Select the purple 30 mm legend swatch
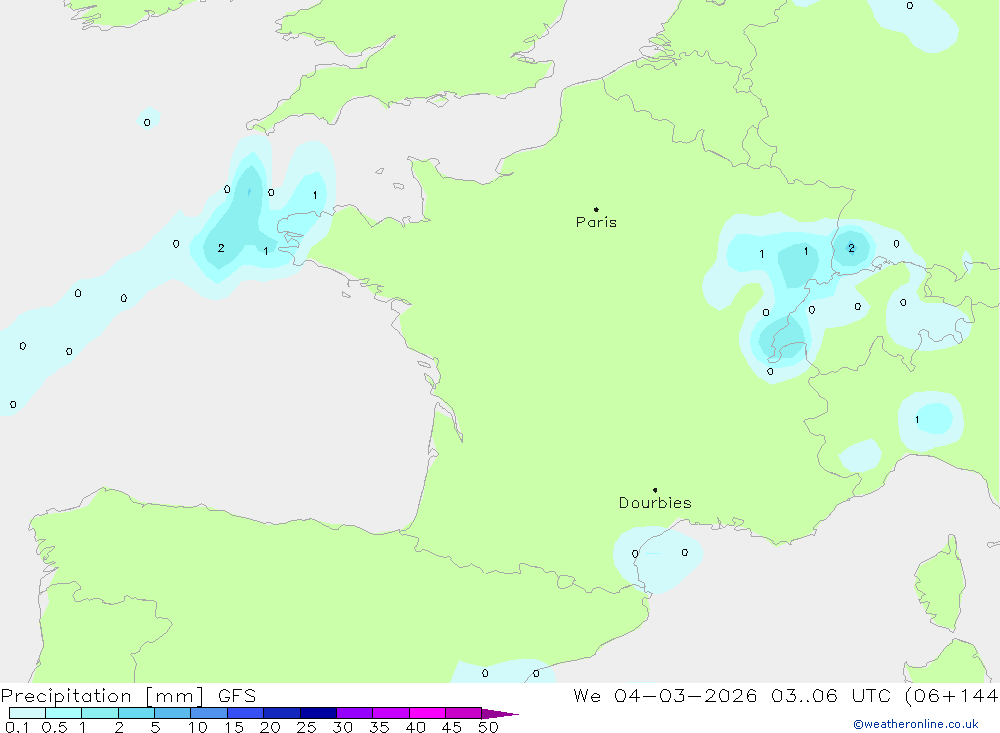The width and height of the screenshot is (1000, 733). point(355,713)
